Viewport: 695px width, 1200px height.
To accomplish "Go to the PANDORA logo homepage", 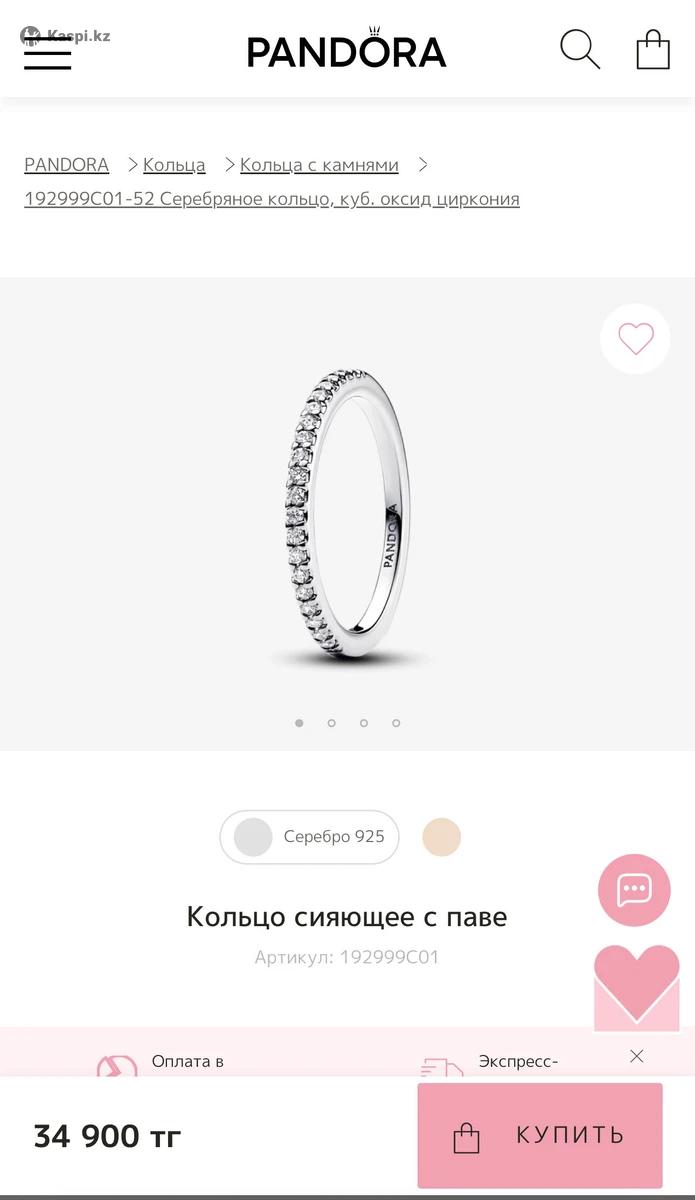I will click(x=347, y=48).
